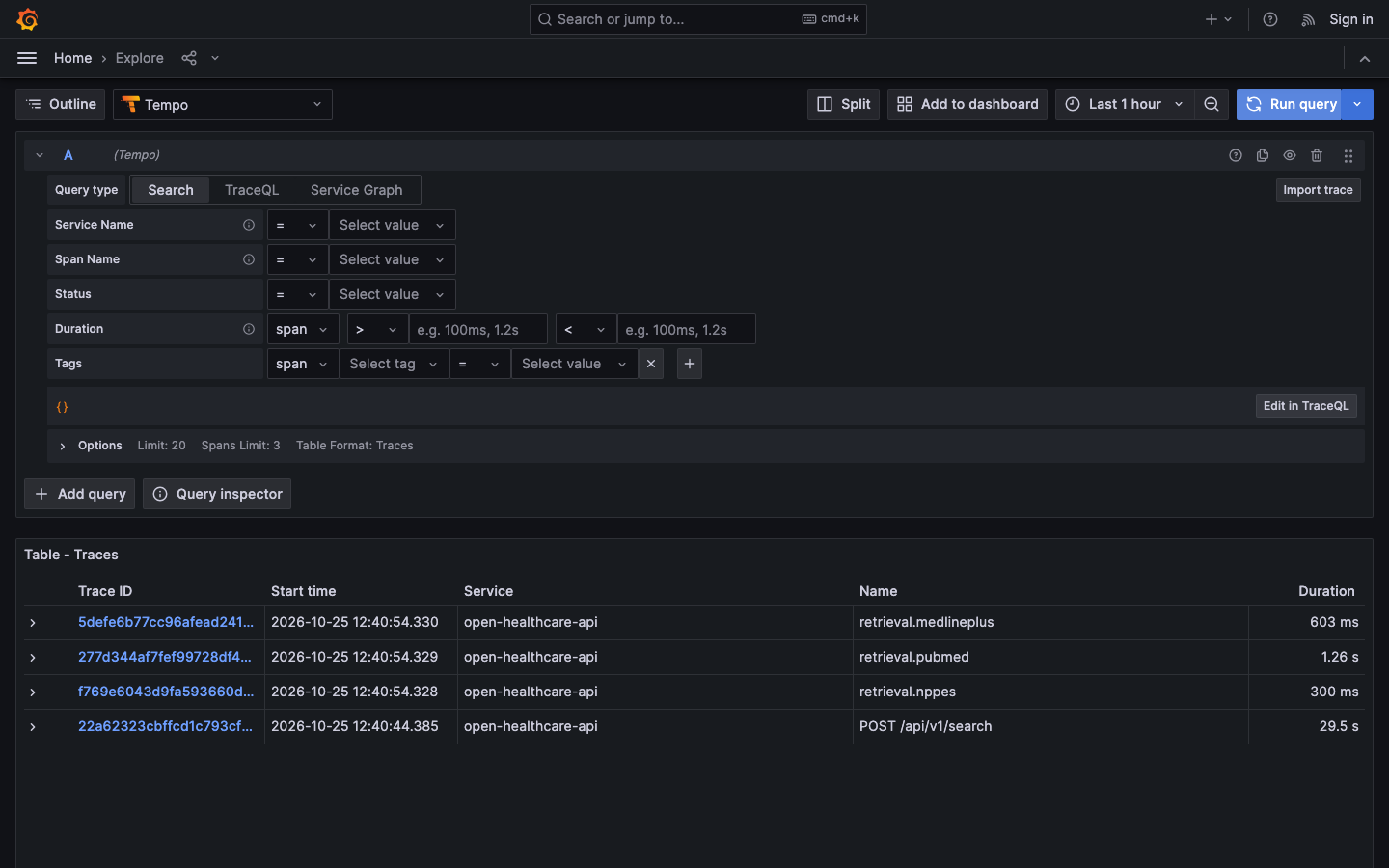Click Edit in TraceQL button
Screen dimensions: 1389x868
[x=1306, y=406]
